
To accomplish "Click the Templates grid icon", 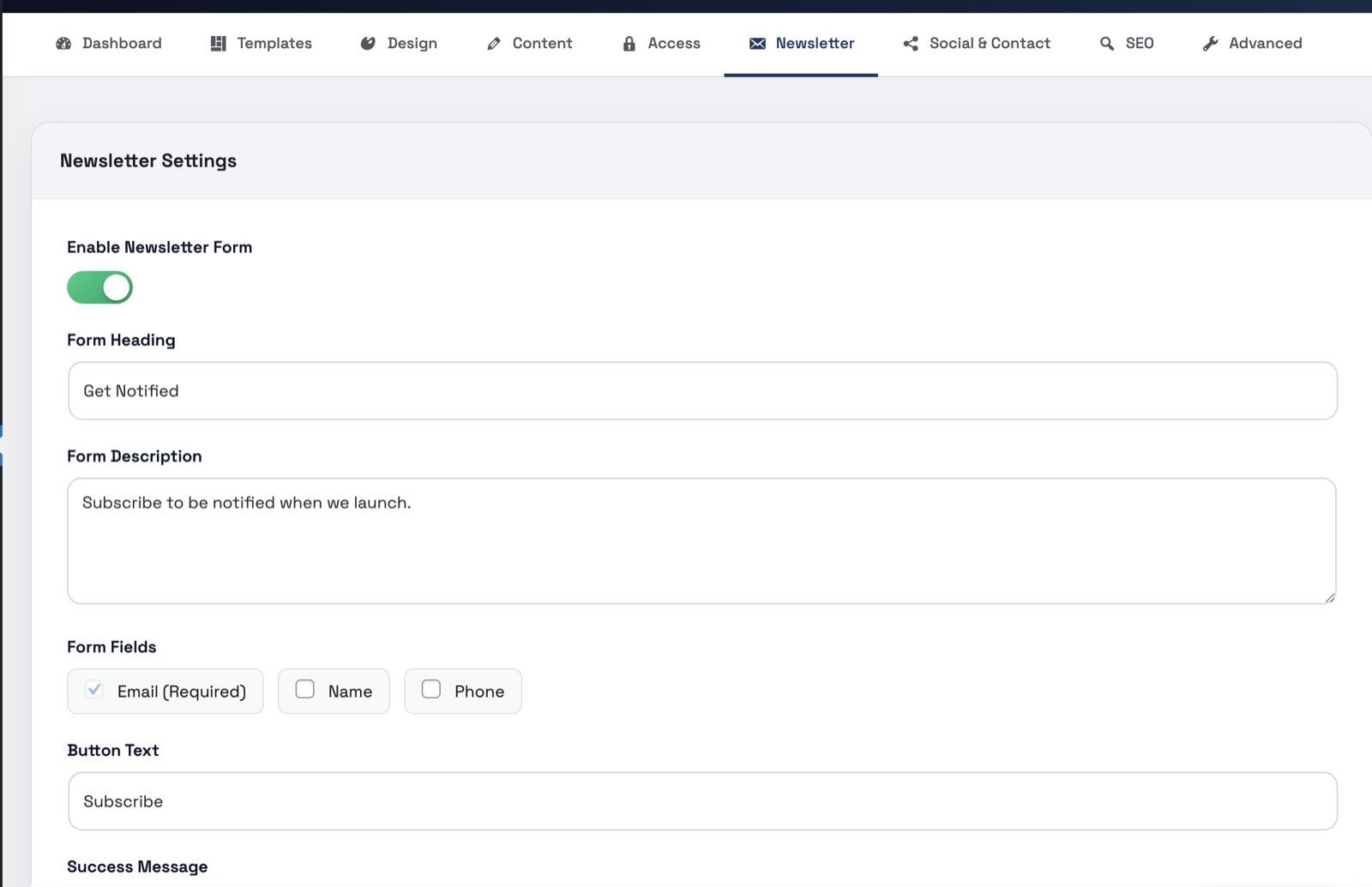I will [217, 43].
